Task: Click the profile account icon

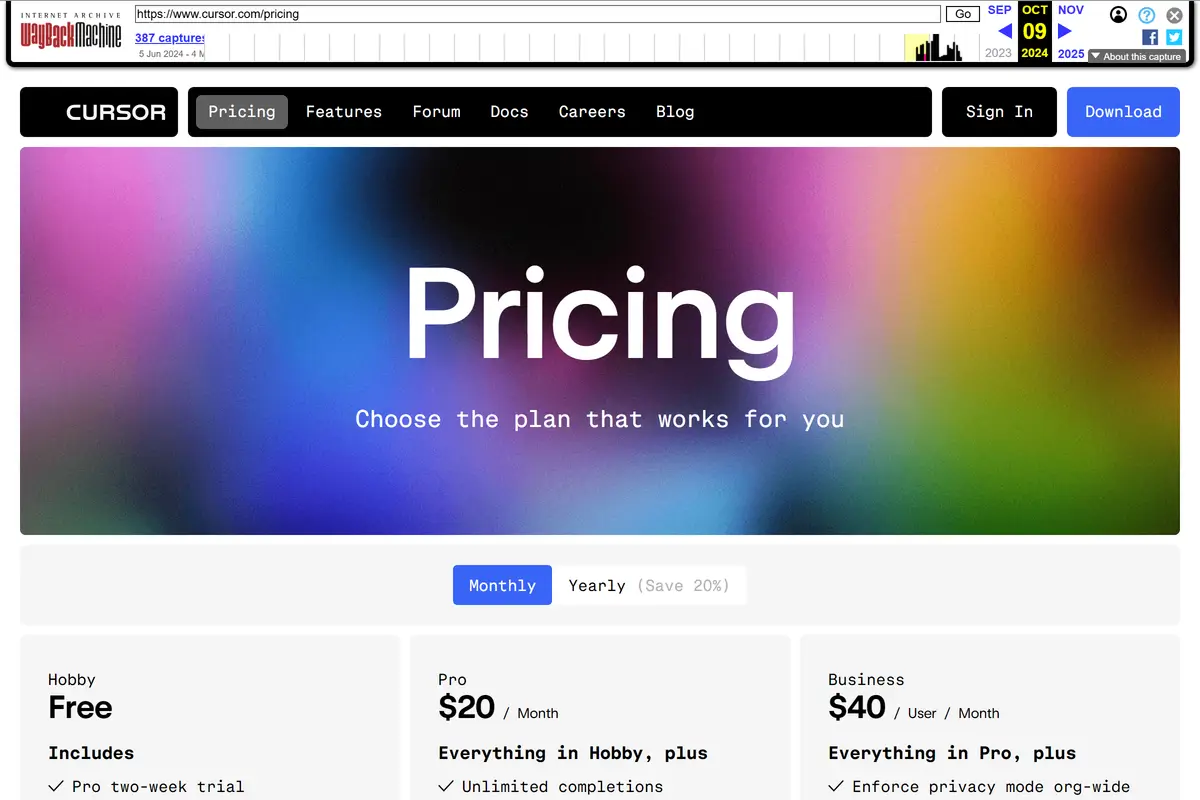Action: click(x=1119, y=15)
